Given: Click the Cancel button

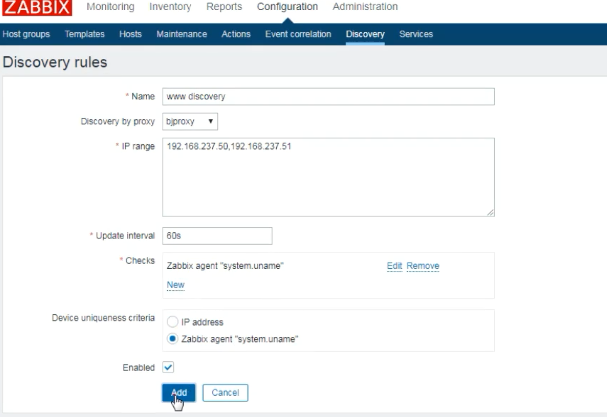Looking at the screenshot, I should (x=225, y=393).
